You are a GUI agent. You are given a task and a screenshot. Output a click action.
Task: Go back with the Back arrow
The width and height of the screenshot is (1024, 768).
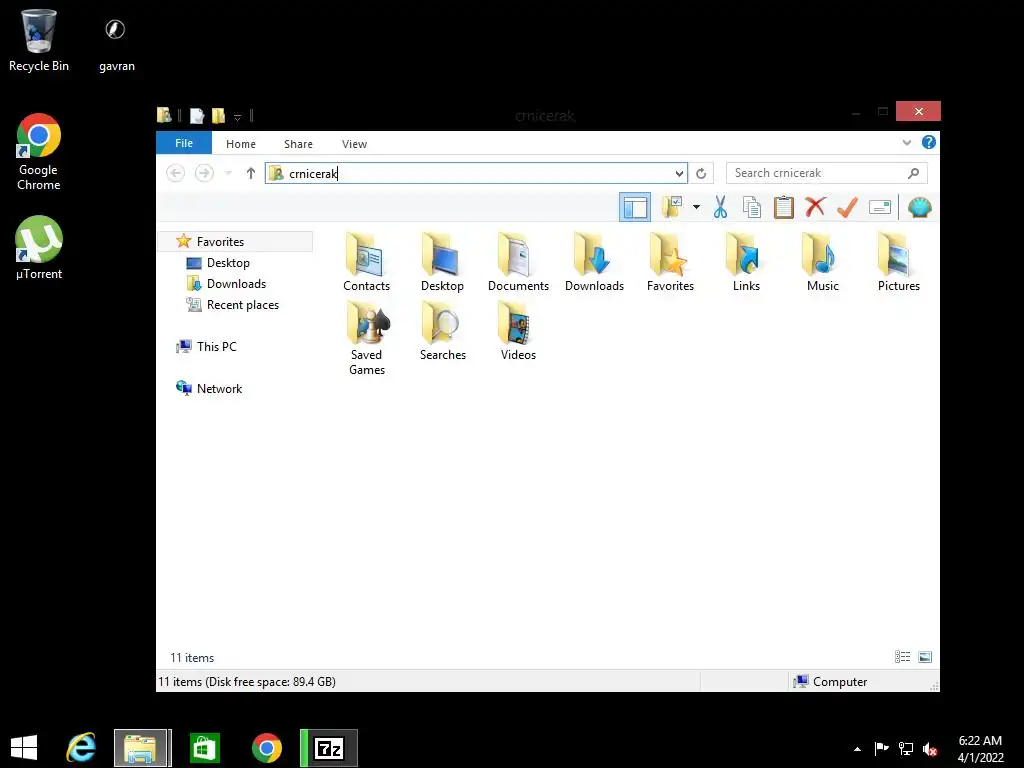176,173
